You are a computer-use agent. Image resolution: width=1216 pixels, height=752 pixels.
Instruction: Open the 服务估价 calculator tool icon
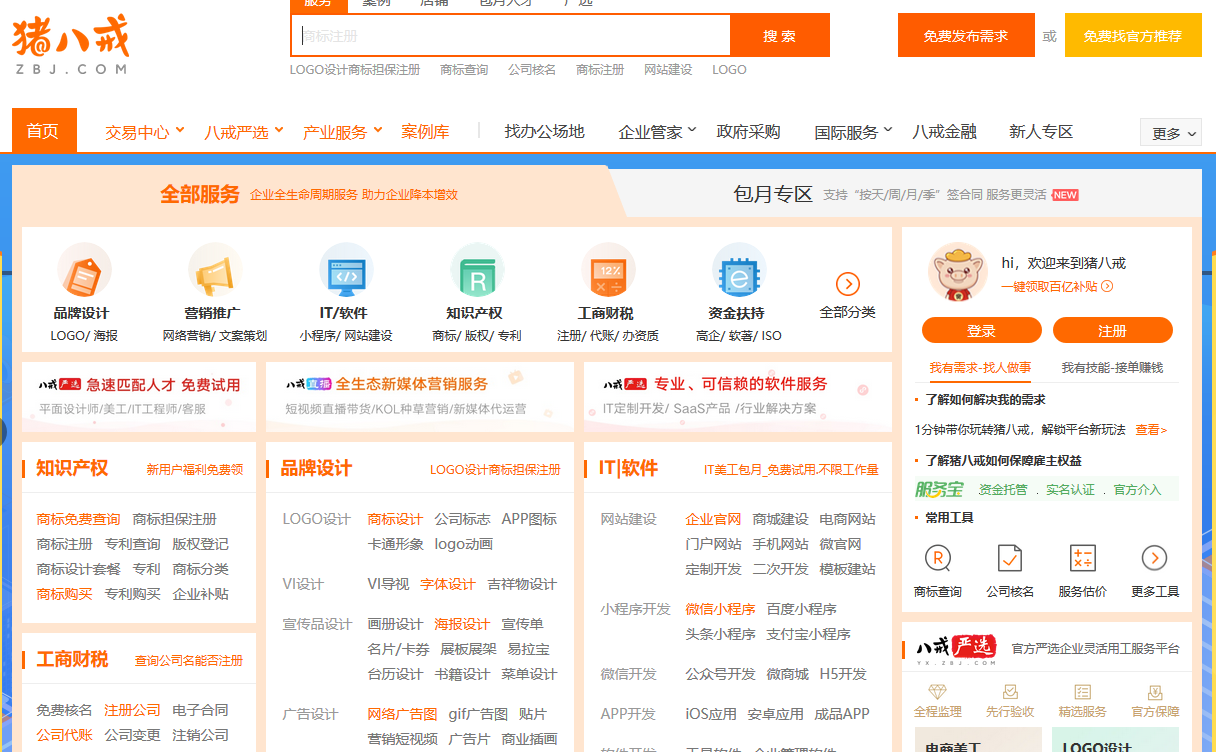(1082, 558)
